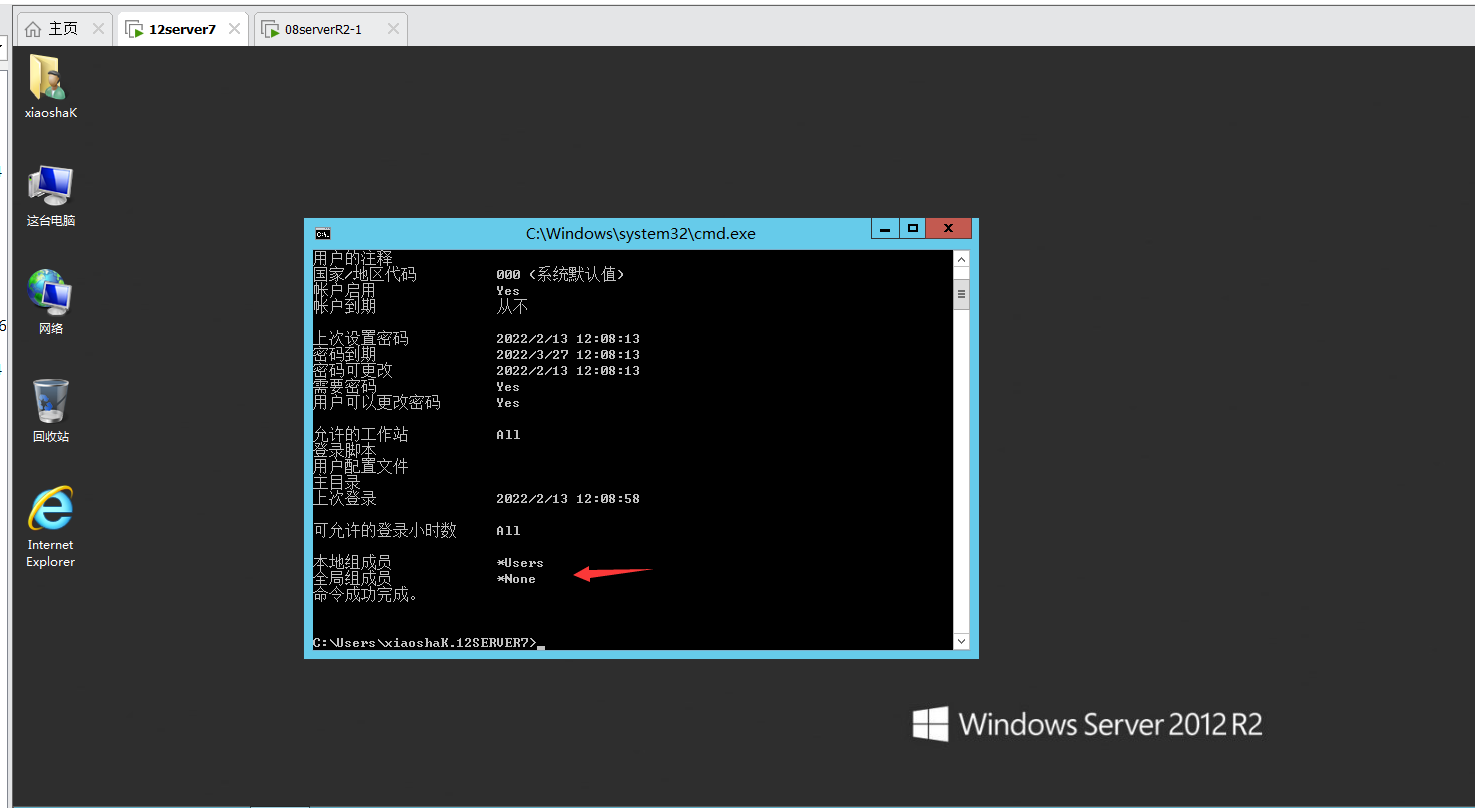Click the 允许的工作站 label text

pyautogui.click(x=361, y=435)
